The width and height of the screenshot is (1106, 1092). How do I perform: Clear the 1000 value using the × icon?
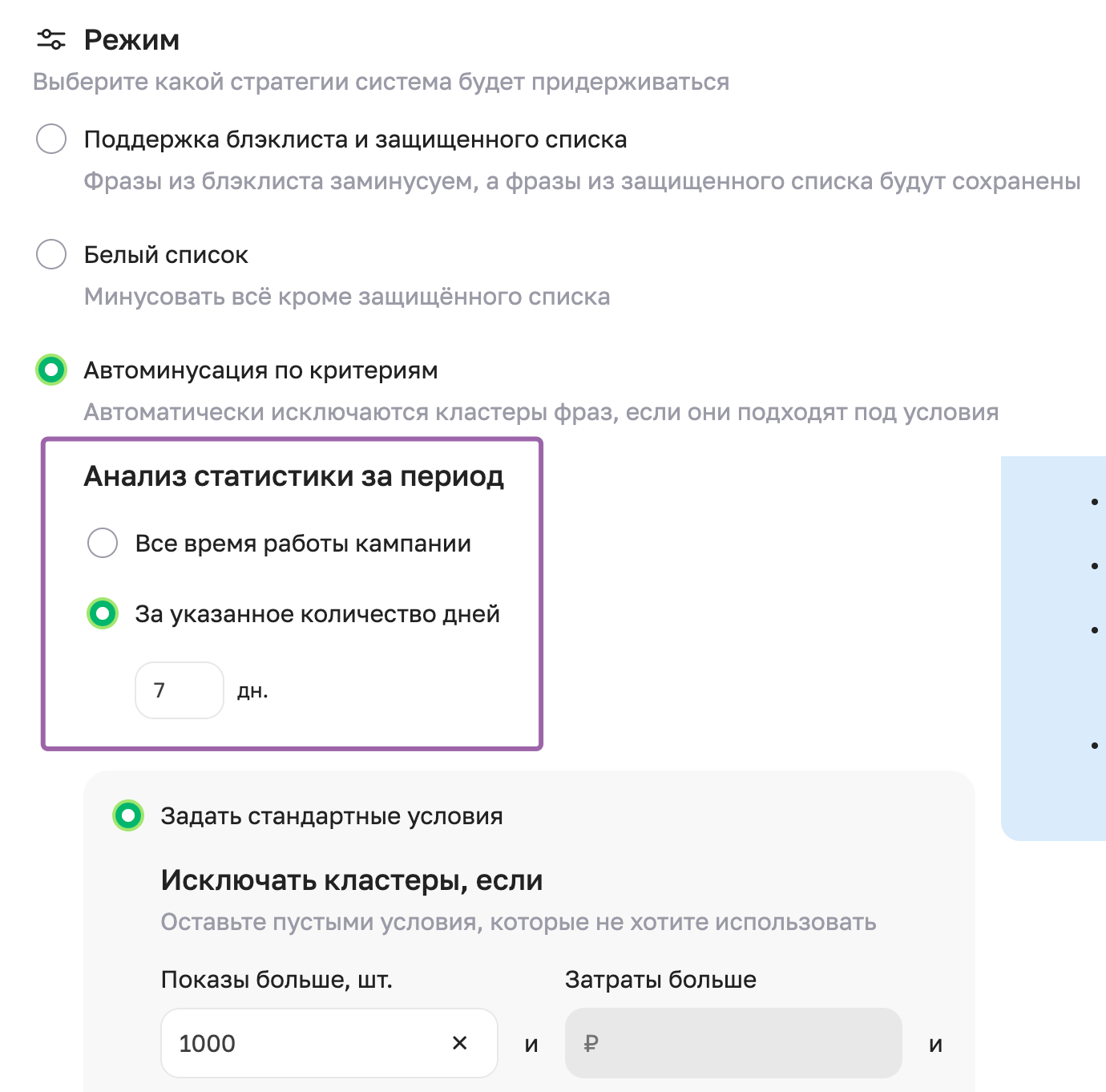click(x=460, y=1043)
